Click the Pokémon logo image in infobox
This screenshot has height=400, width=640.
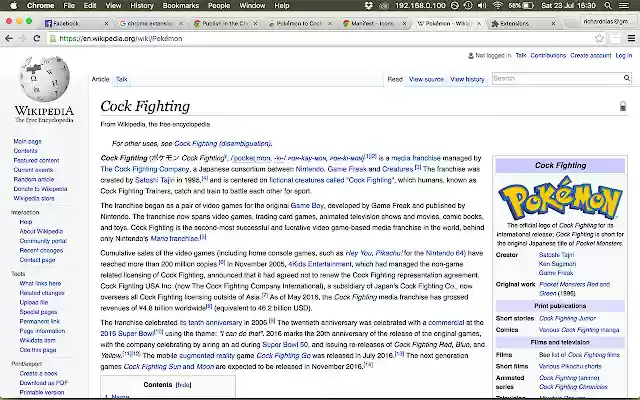(x=560, y=200)
